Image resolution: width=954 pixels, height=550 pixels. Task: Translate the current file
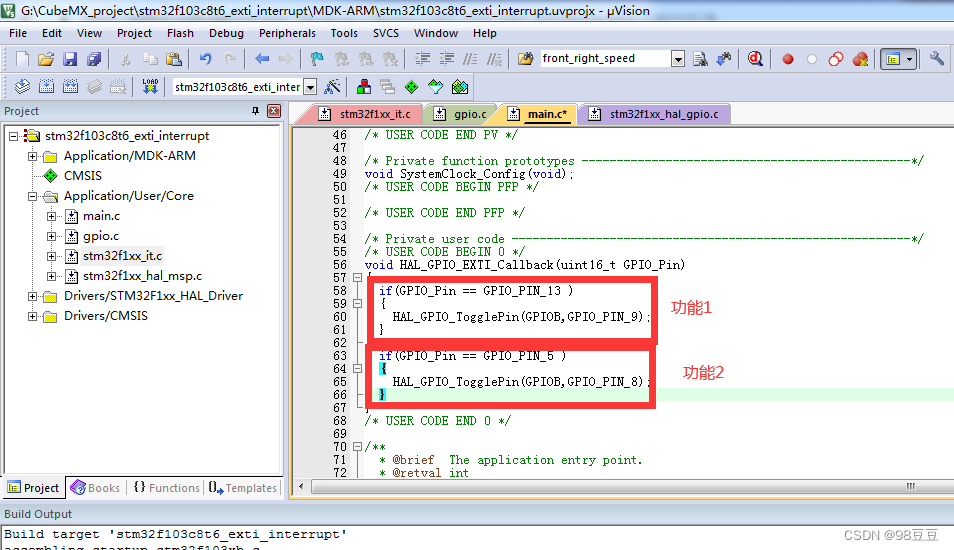point(22,87)
